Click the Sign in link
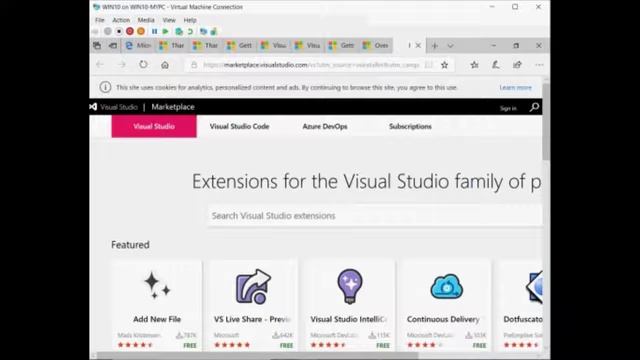Viewport: 640px width, 360px height. (508, 108)
